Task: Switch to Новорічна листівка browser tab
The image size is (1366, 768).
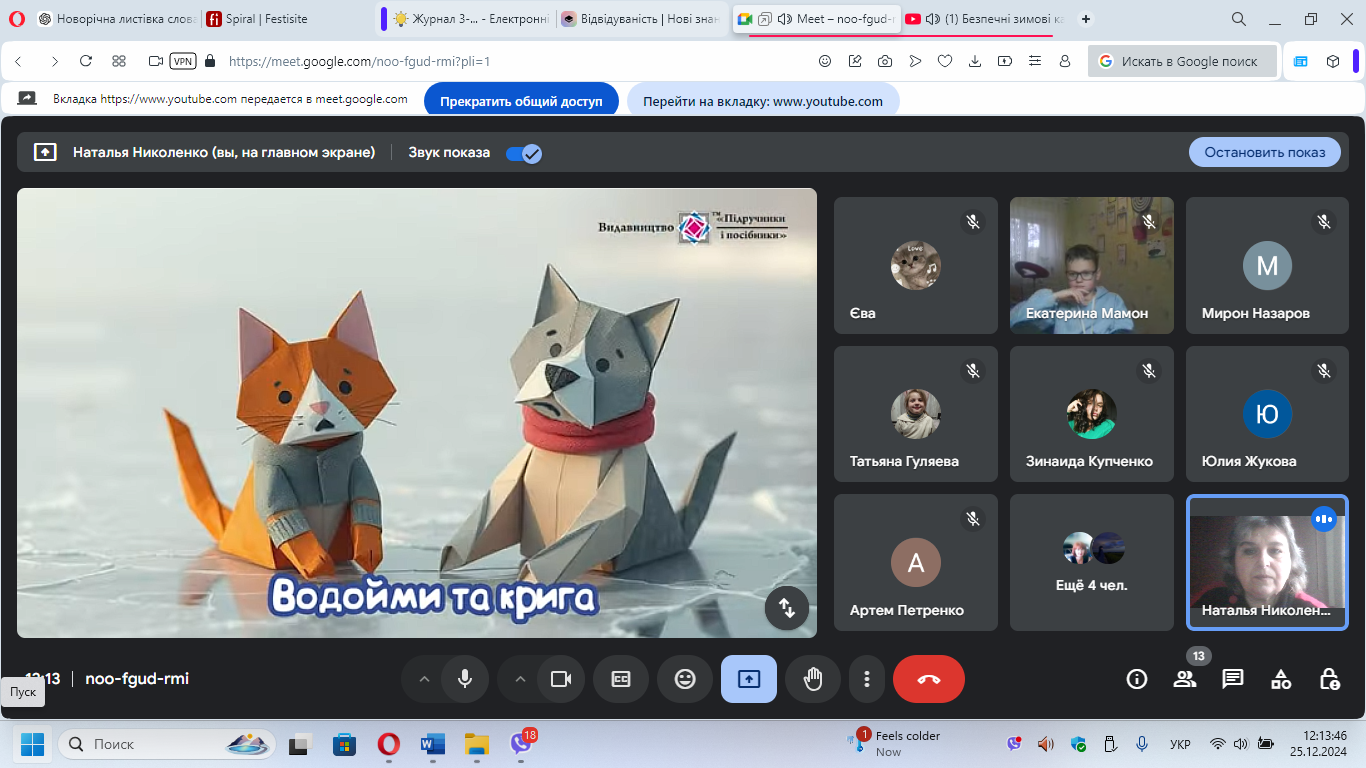Action: [x=117, y=19]
